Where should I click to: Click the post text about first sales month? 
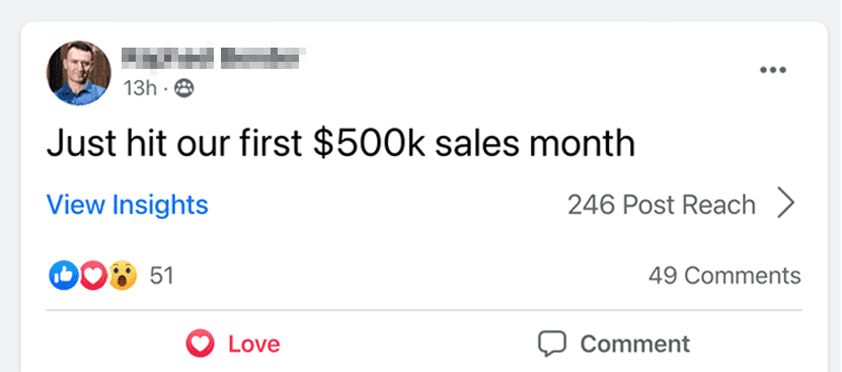tap(341, 144)
